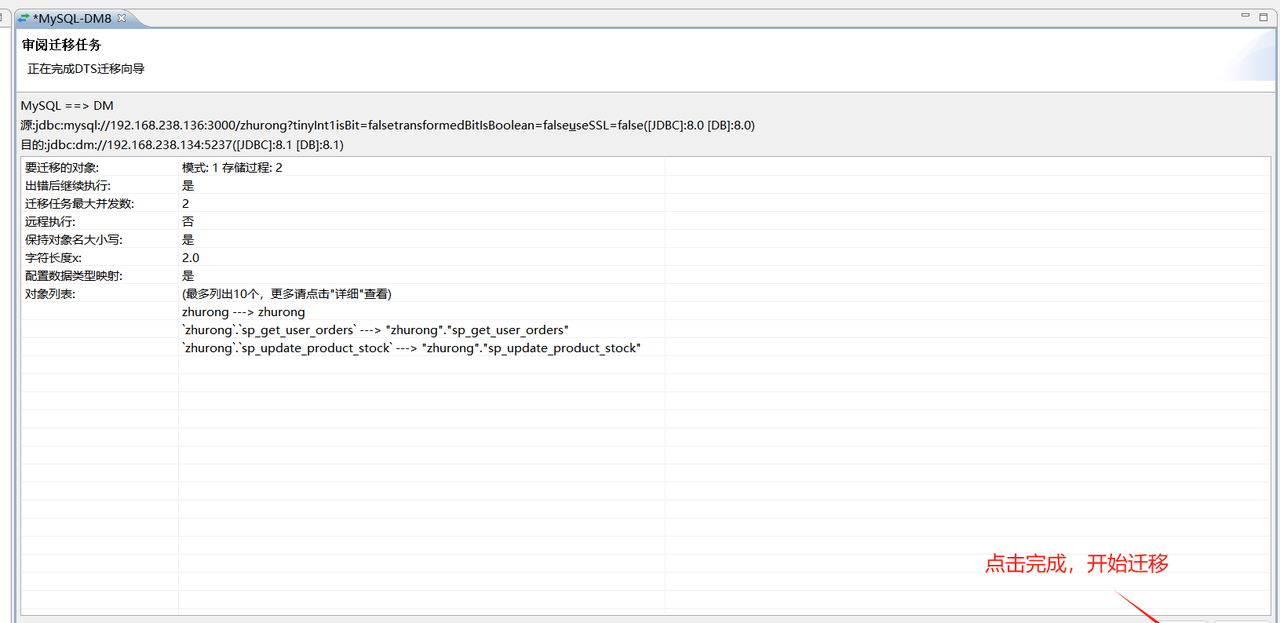Screen dimensions: 1280x623
Task: Select the '配置数据类型映射:' row label
Action: 74,275
